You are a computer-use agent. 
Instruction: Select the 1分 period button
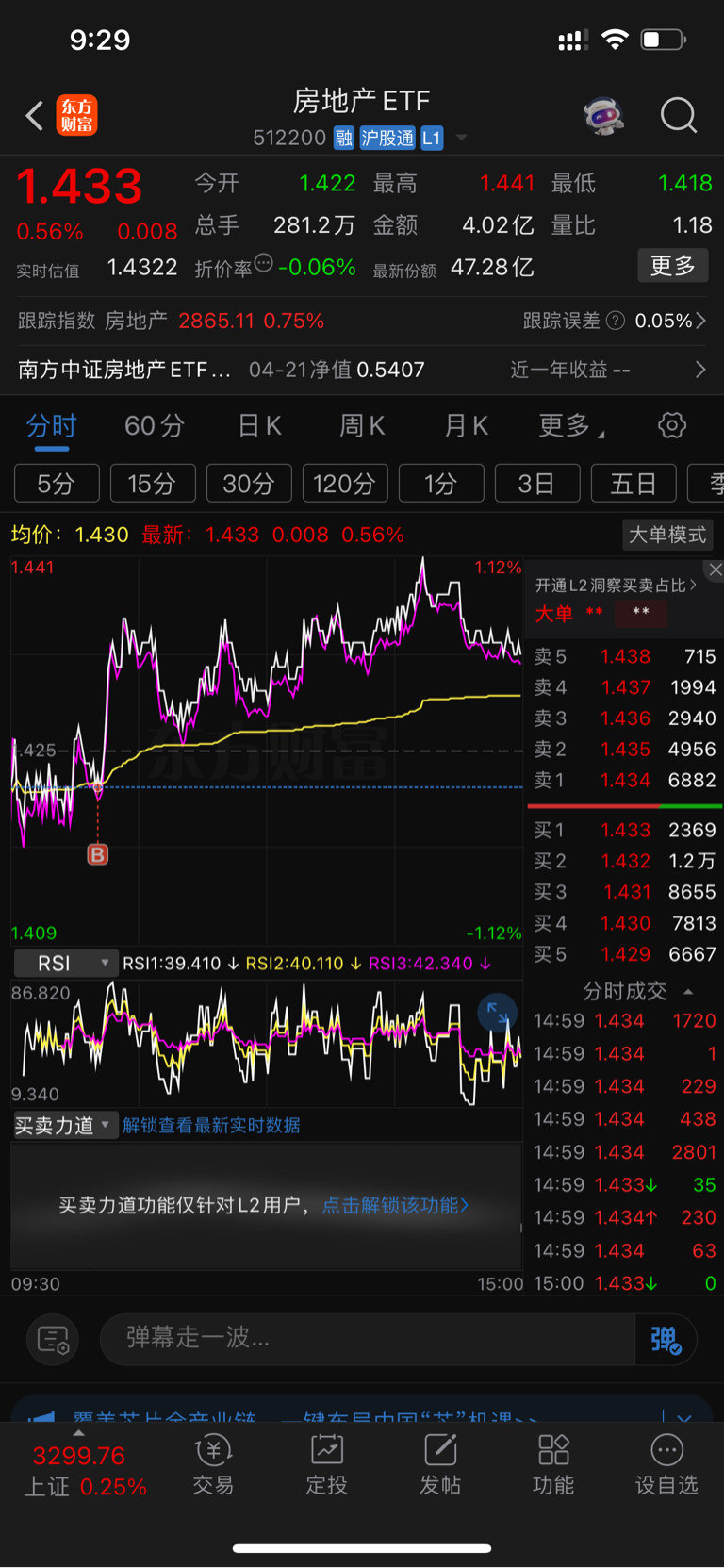pos(441,484)
